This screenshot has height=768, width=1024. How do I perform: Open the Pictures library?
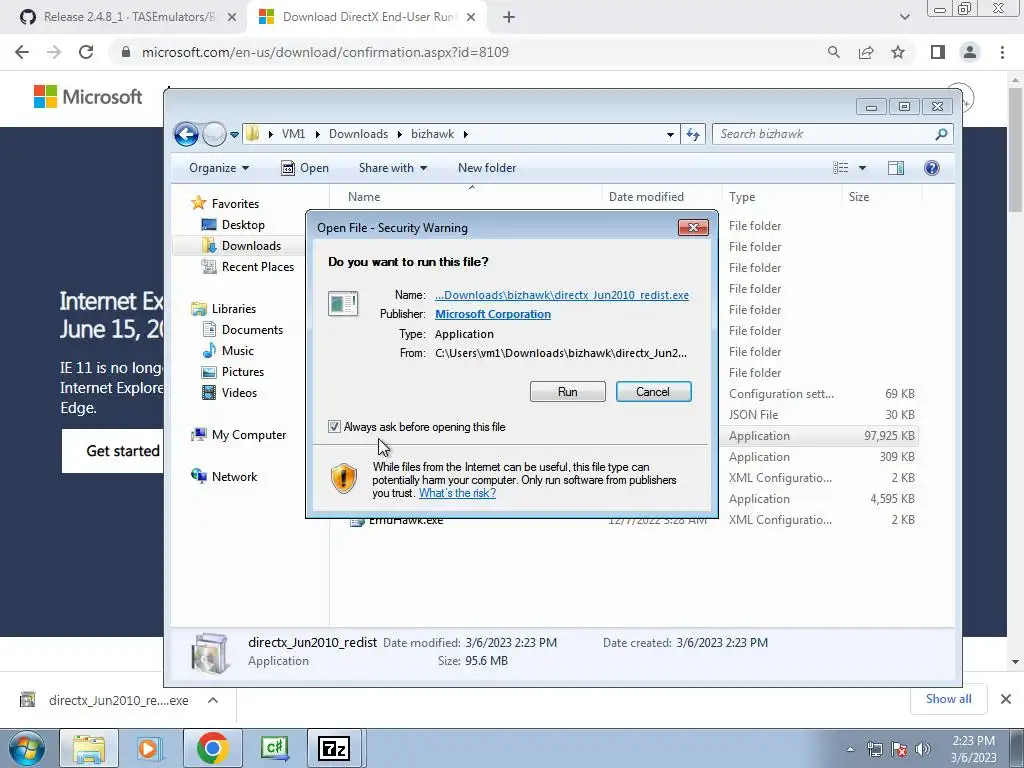(242, 372)
